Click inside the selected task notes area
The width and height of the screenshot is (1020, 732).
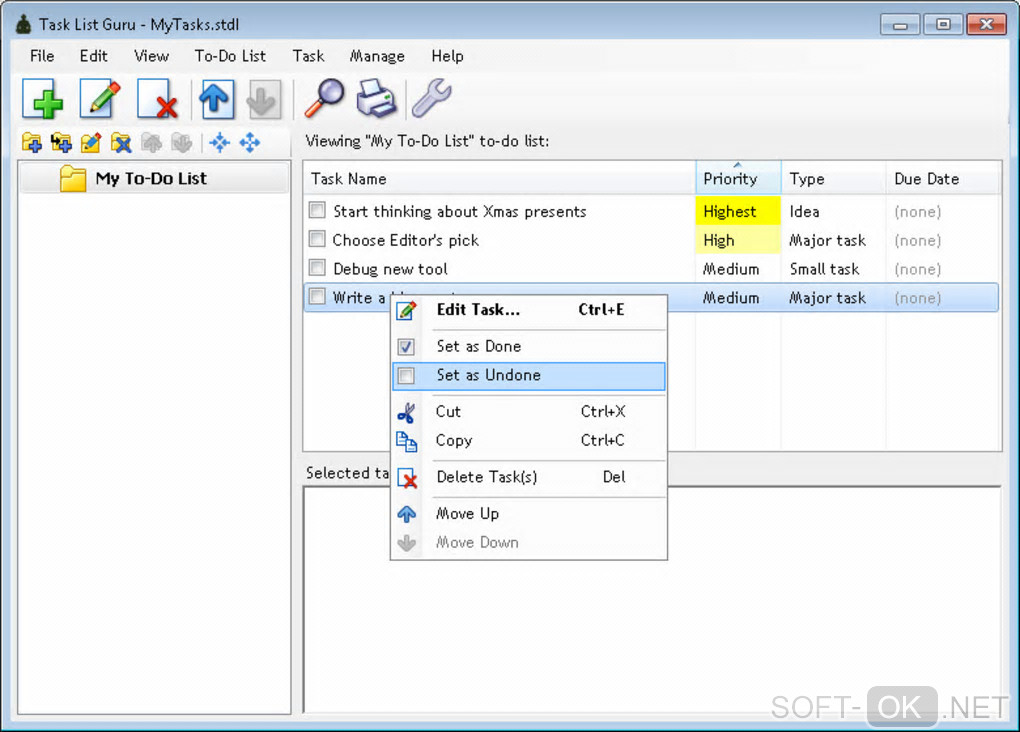click(651, 599)
